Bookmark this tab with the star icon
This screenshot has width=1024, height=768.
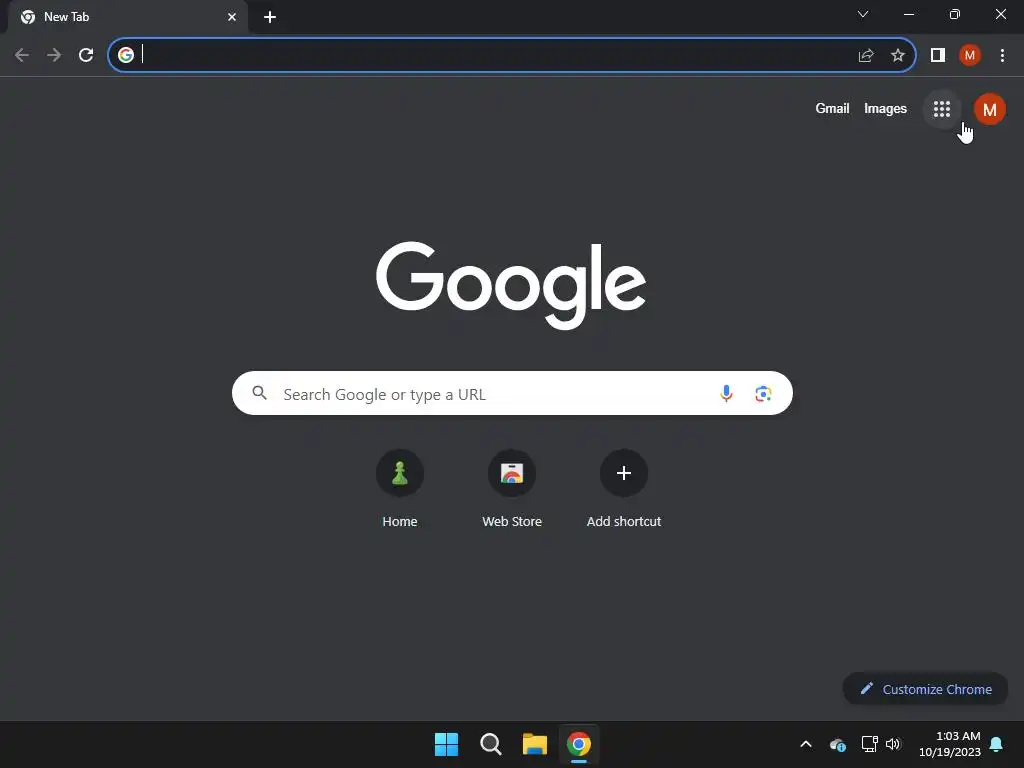[x=898, y=56]
